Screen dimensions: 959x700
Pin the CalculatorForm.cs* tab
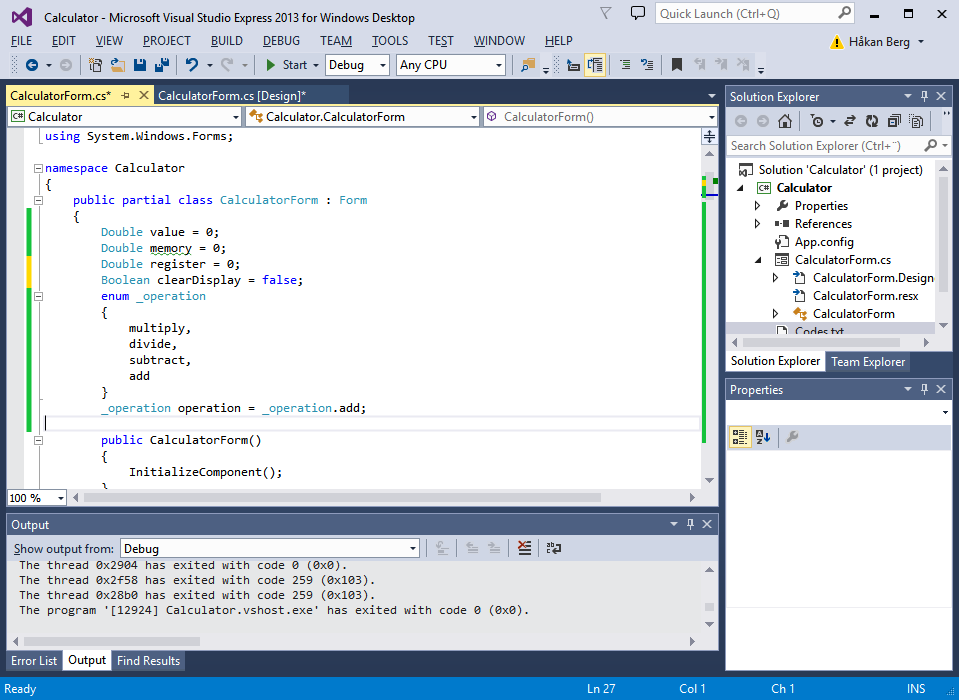click(x=125, y=95)
